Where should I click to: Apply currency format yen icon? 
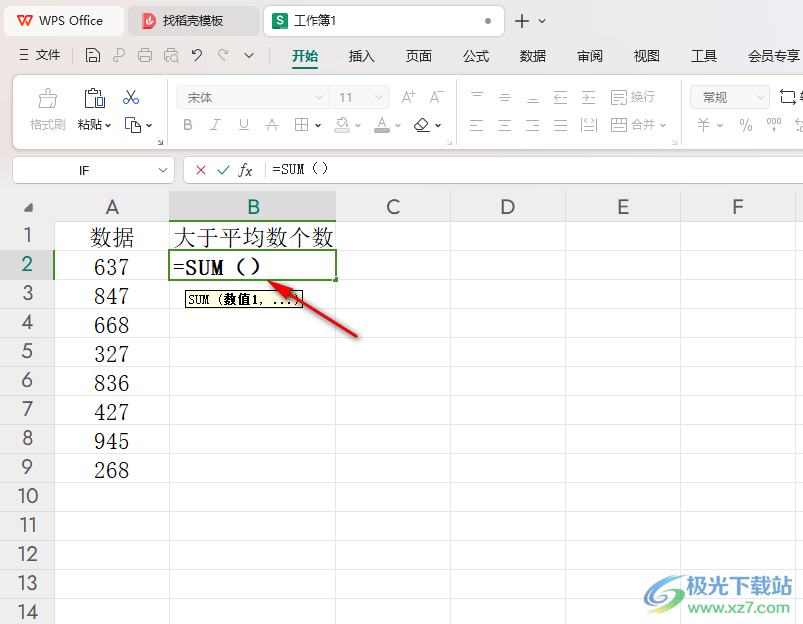(704, 124)
